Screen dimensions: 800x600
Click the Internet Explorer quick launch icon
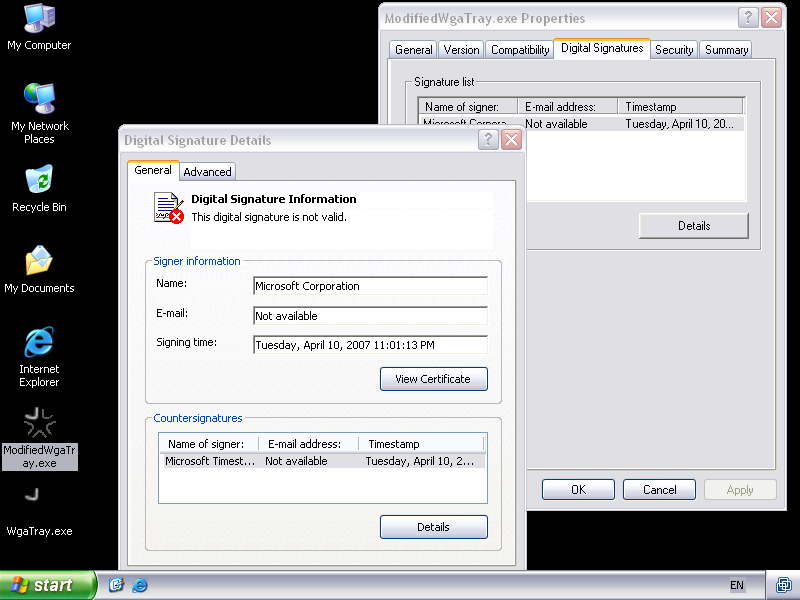[x=140, y=585]
